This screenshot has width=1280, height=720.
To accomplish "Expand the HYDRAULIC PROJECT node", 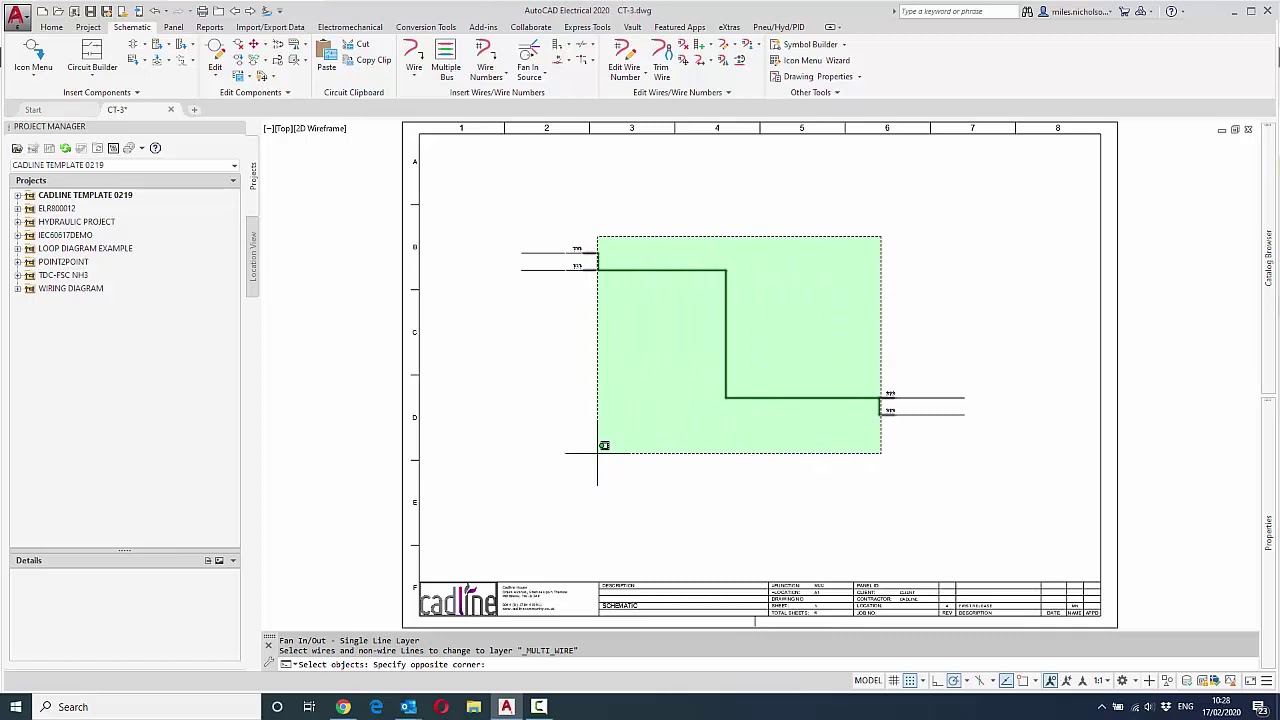I will pyautogui.click(x=18, y=222).
